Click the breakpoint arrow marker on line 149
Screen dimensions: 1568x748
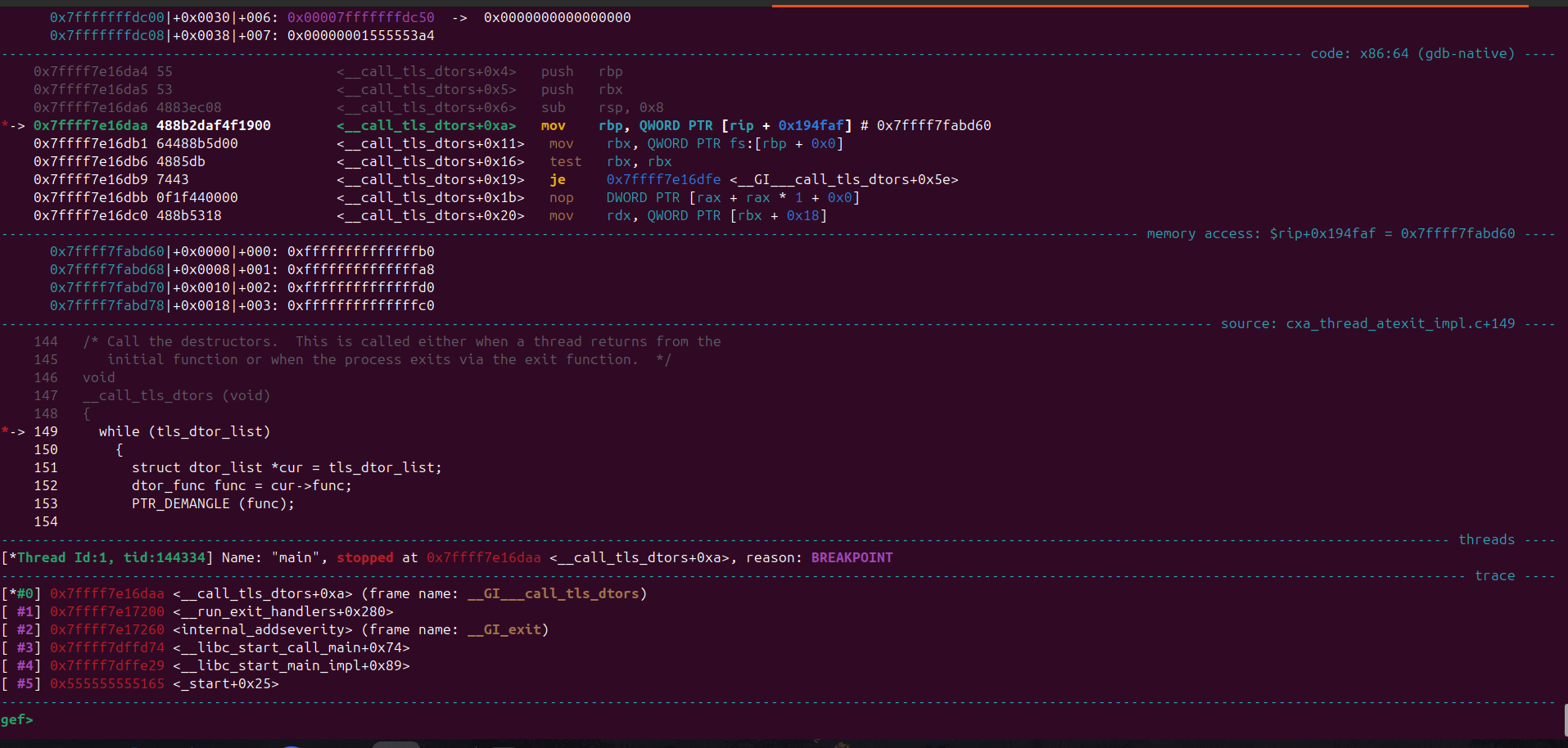(x=12, y=431)
